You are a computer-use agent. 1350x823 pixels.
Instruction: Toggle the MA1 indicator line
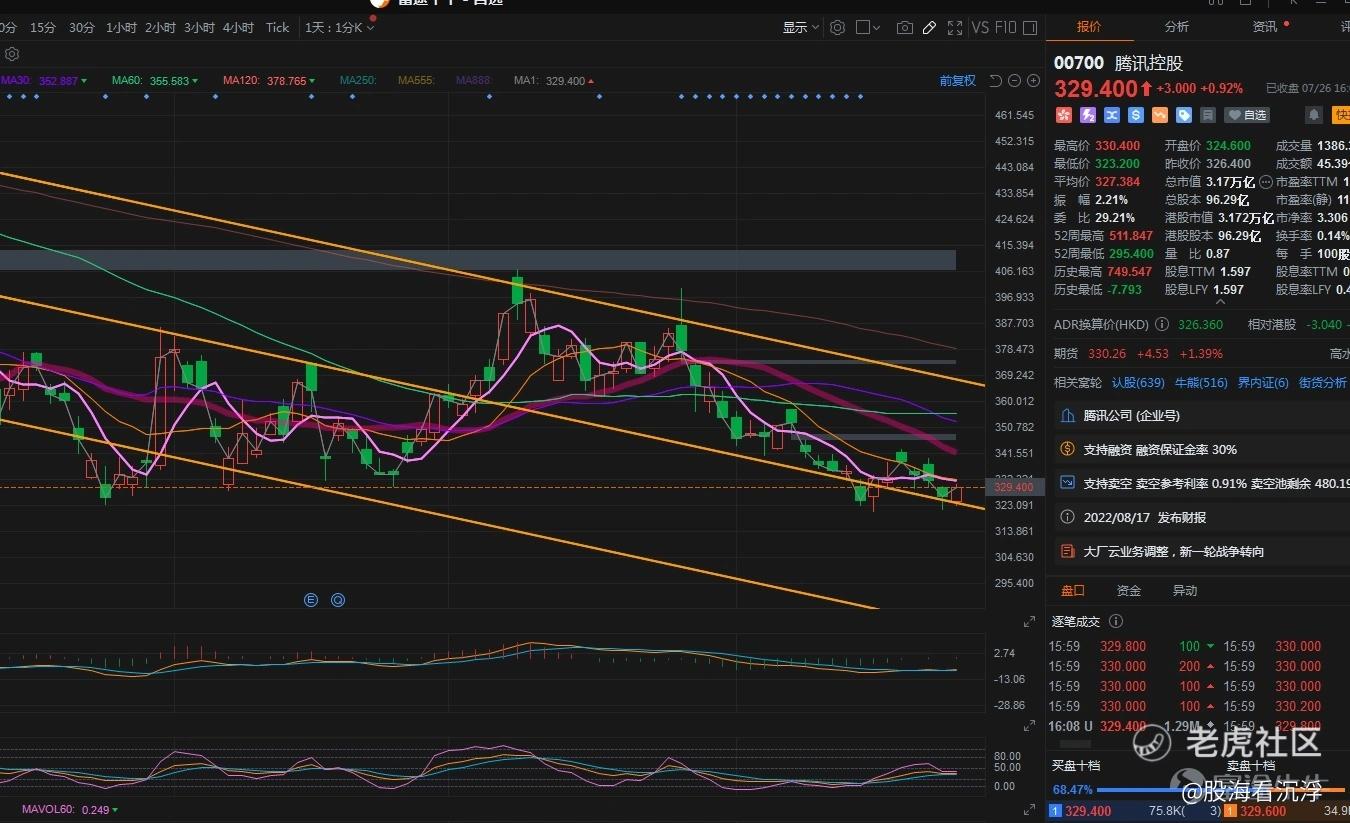pyautogui.click(x=554, y=81)
